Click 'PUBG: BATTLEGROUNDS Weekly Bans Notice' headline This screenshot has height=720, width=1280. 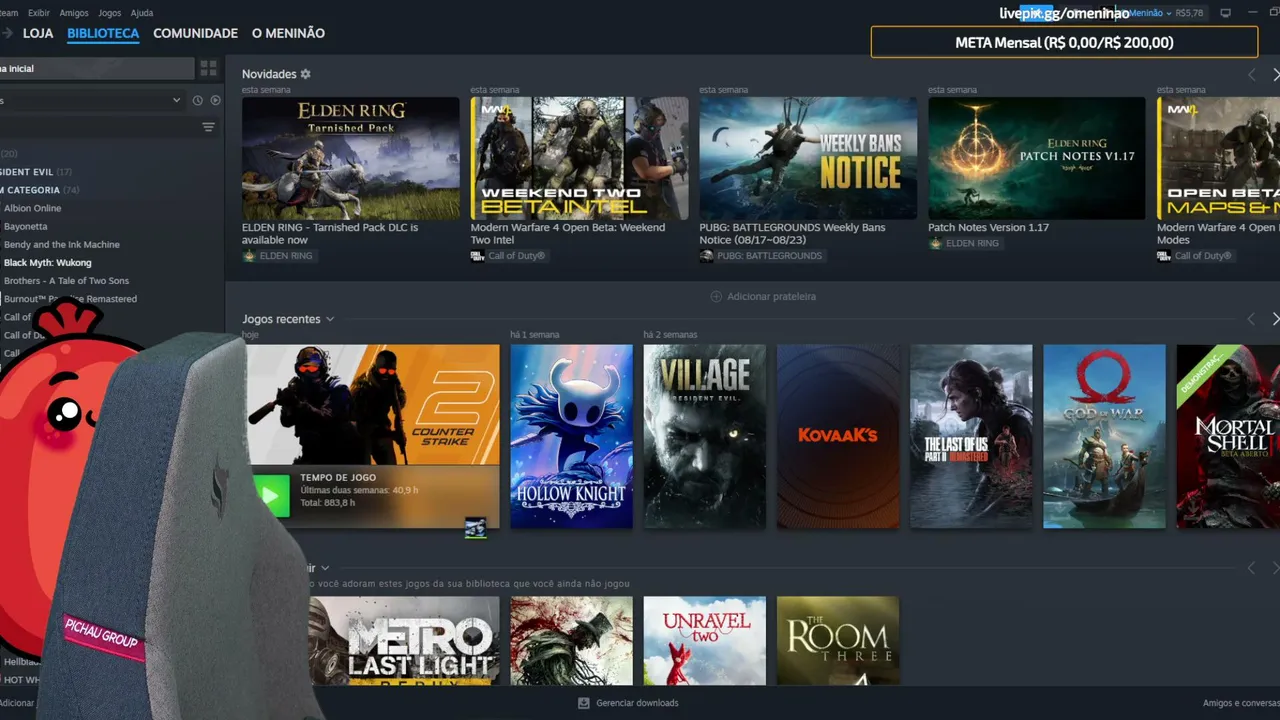pos(793,233)
